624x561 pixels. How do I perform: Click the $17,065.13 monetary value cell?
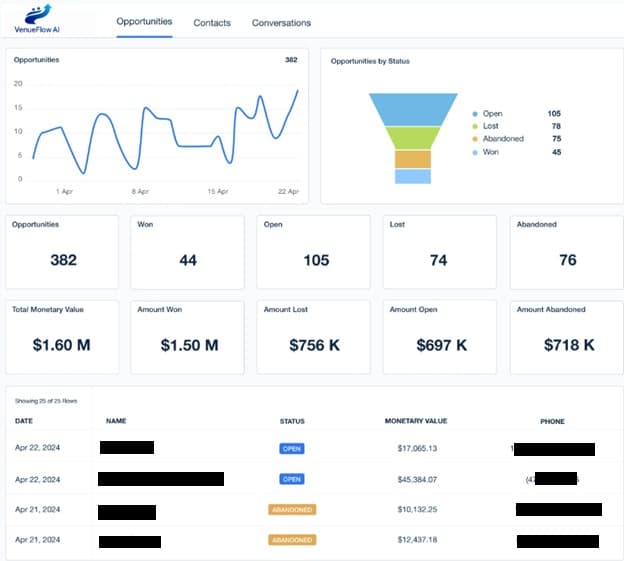(x=417, y=448)
